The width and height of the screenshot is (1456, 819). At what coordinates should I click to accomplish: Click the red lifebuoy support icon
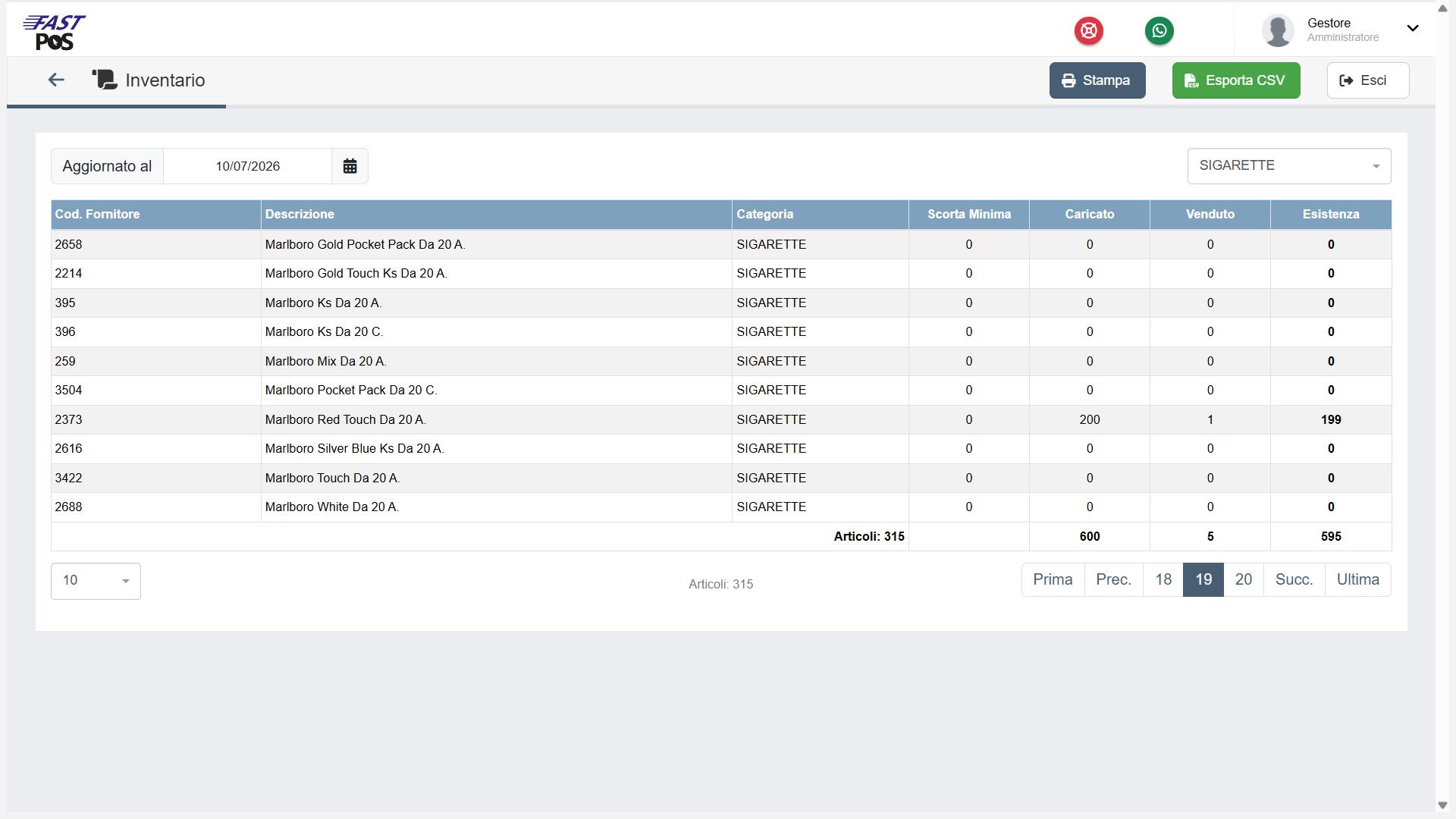click(1089, 30)
